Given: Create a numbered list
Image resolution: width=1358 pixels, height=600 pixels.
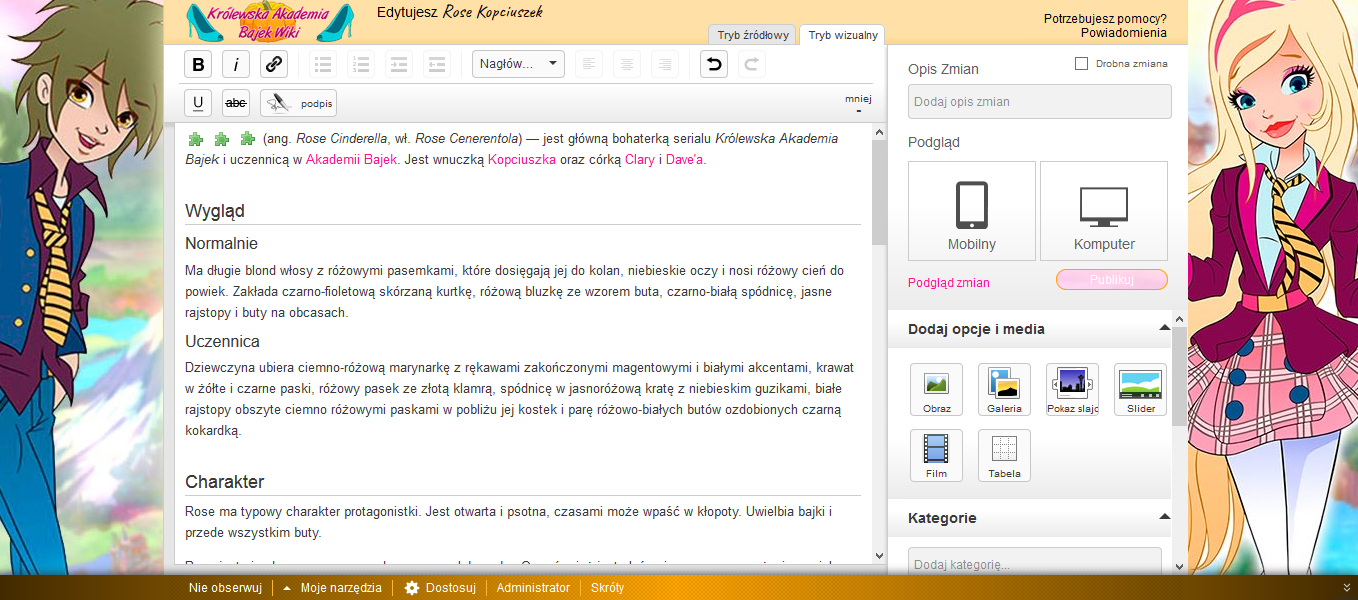Looking at the screenshot, I should pos(361,64).
